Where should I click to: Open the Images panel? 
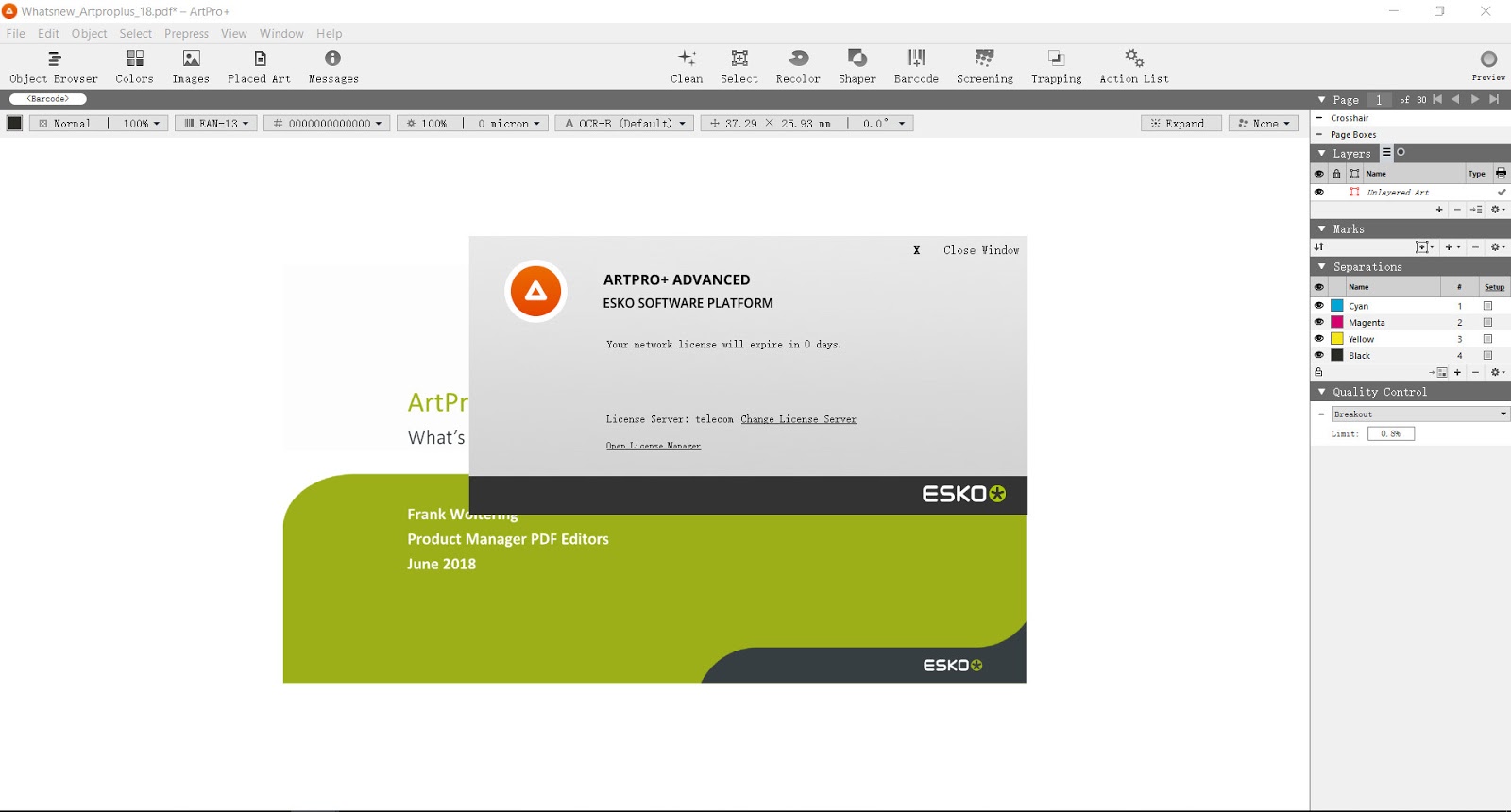point(191,67)
